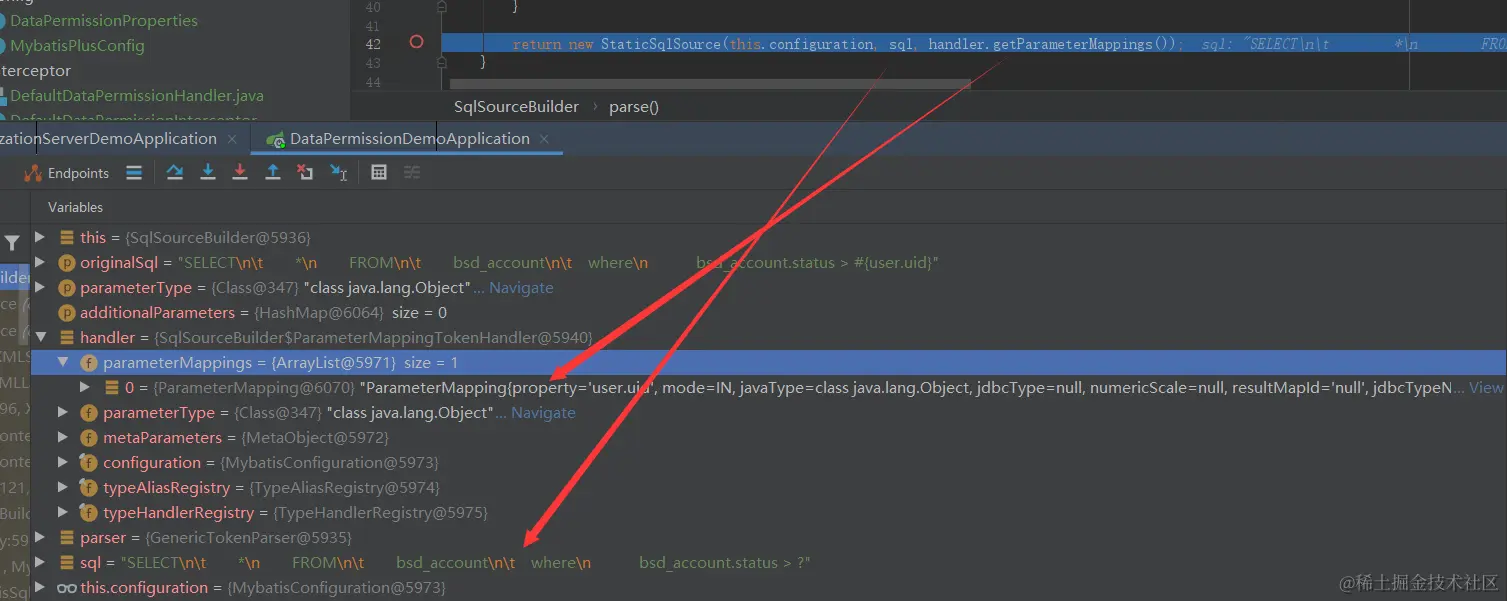Click the Run to Cursor icon
Viewport: 1507px width, 601px height.
338,173
